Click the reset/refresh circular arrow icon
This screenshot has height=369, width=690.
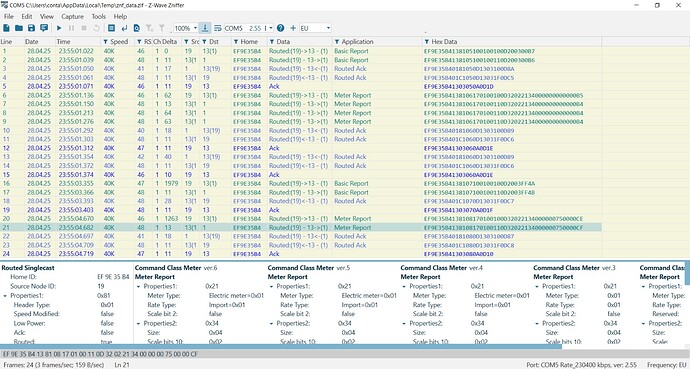96,28
